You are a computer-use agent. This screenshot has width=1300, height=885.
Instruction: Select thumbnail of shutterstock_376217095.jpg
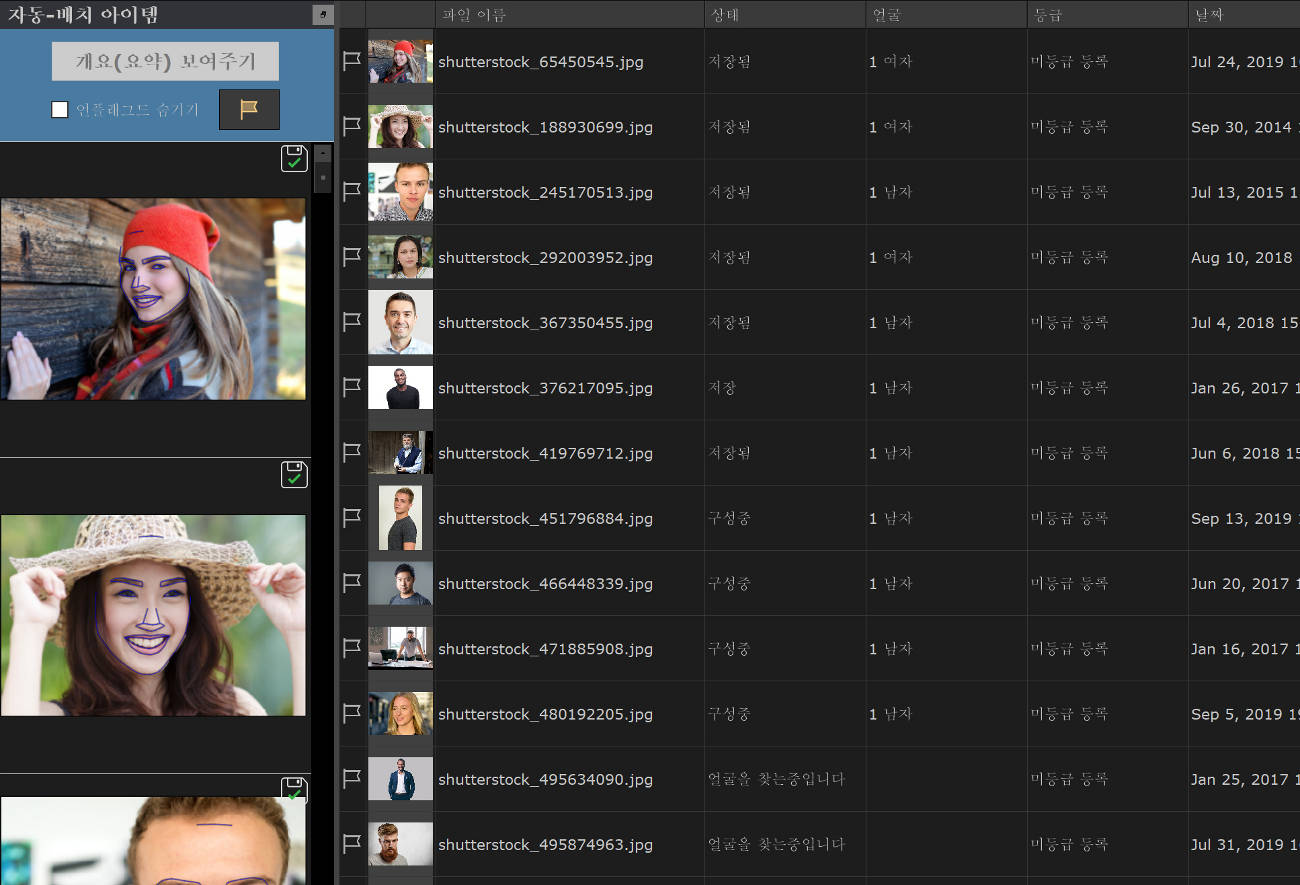pos(400,387)
